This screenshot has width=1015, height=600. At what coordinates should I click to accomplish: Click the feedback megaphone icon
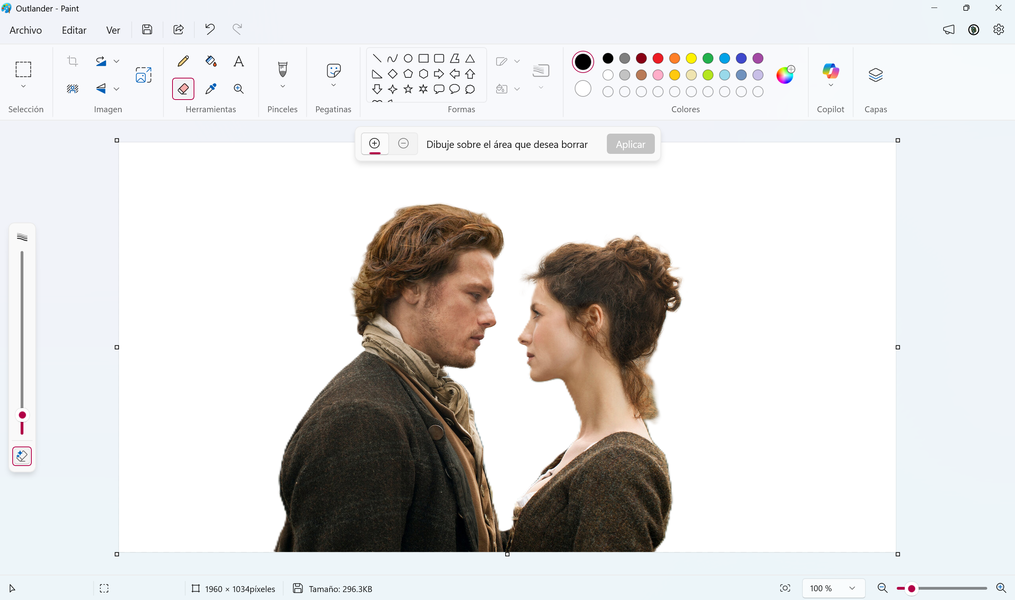point(948,30)
